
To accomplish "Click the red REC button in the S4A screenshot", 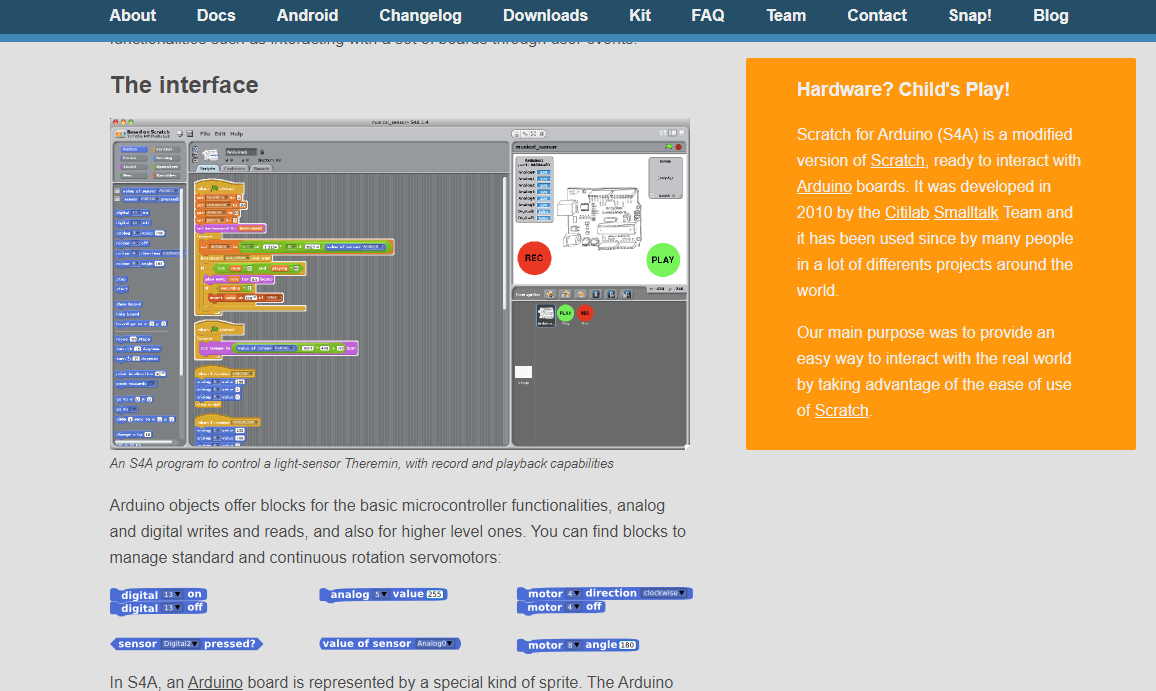I will click(534, 258).
